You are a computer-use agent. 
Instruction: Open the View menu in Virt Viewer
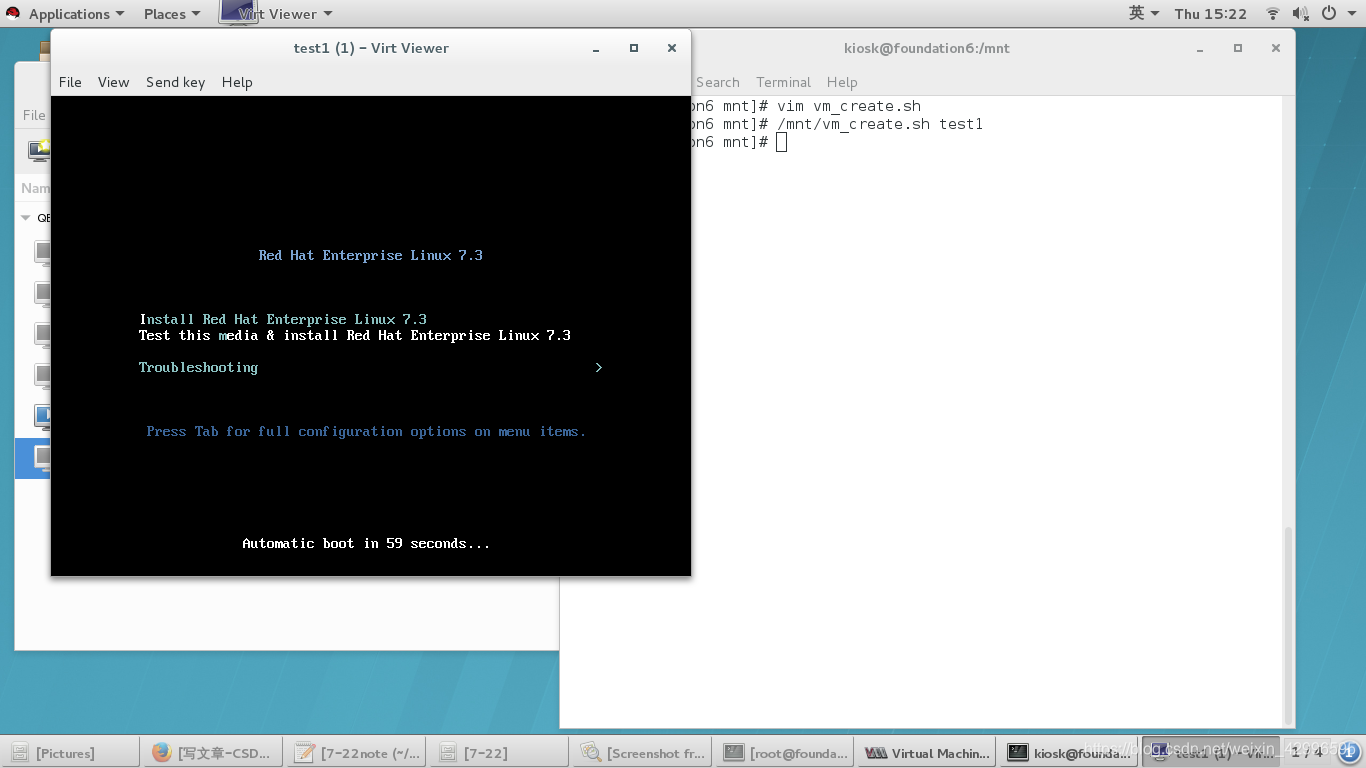pos(113,82)
